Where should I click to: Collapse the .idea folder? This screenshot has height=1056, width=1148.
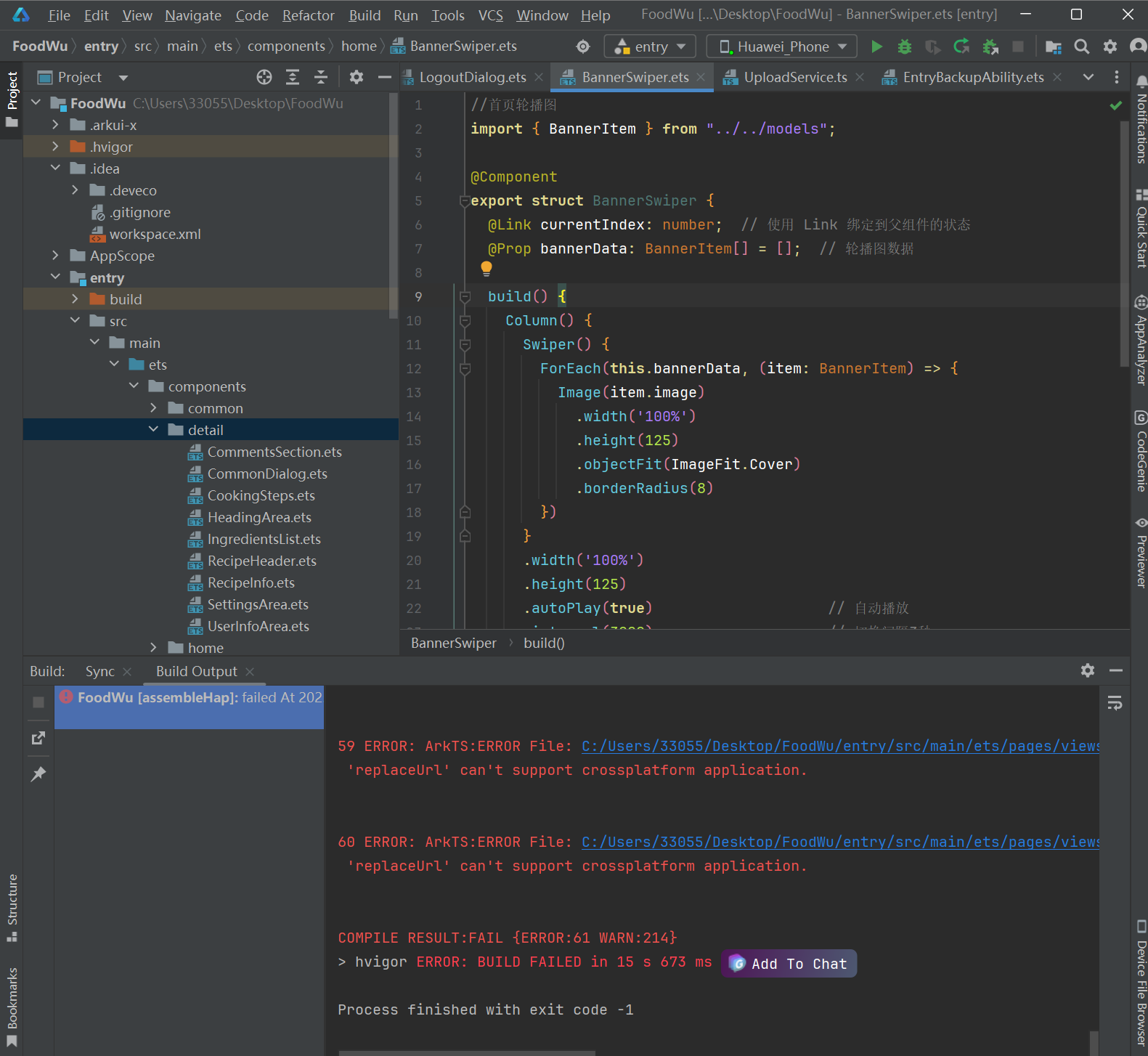55,168
